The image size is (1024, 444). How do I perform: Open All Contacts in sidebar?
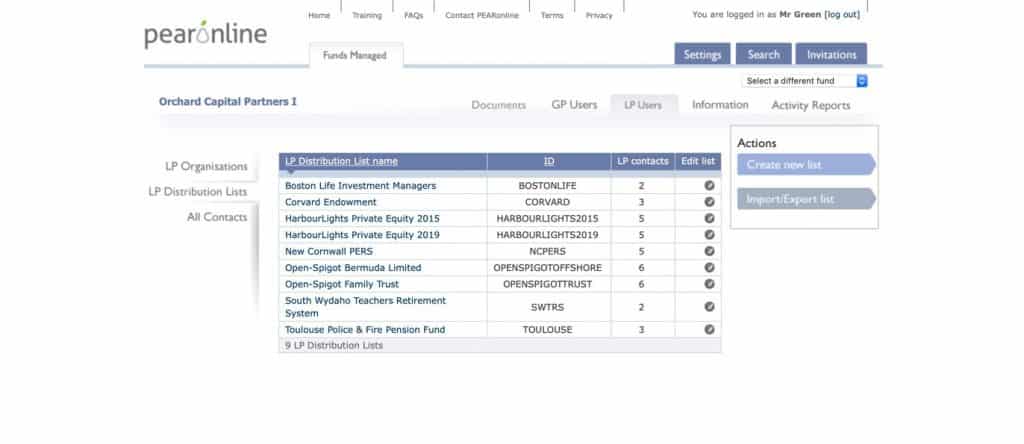click(217, 217)
